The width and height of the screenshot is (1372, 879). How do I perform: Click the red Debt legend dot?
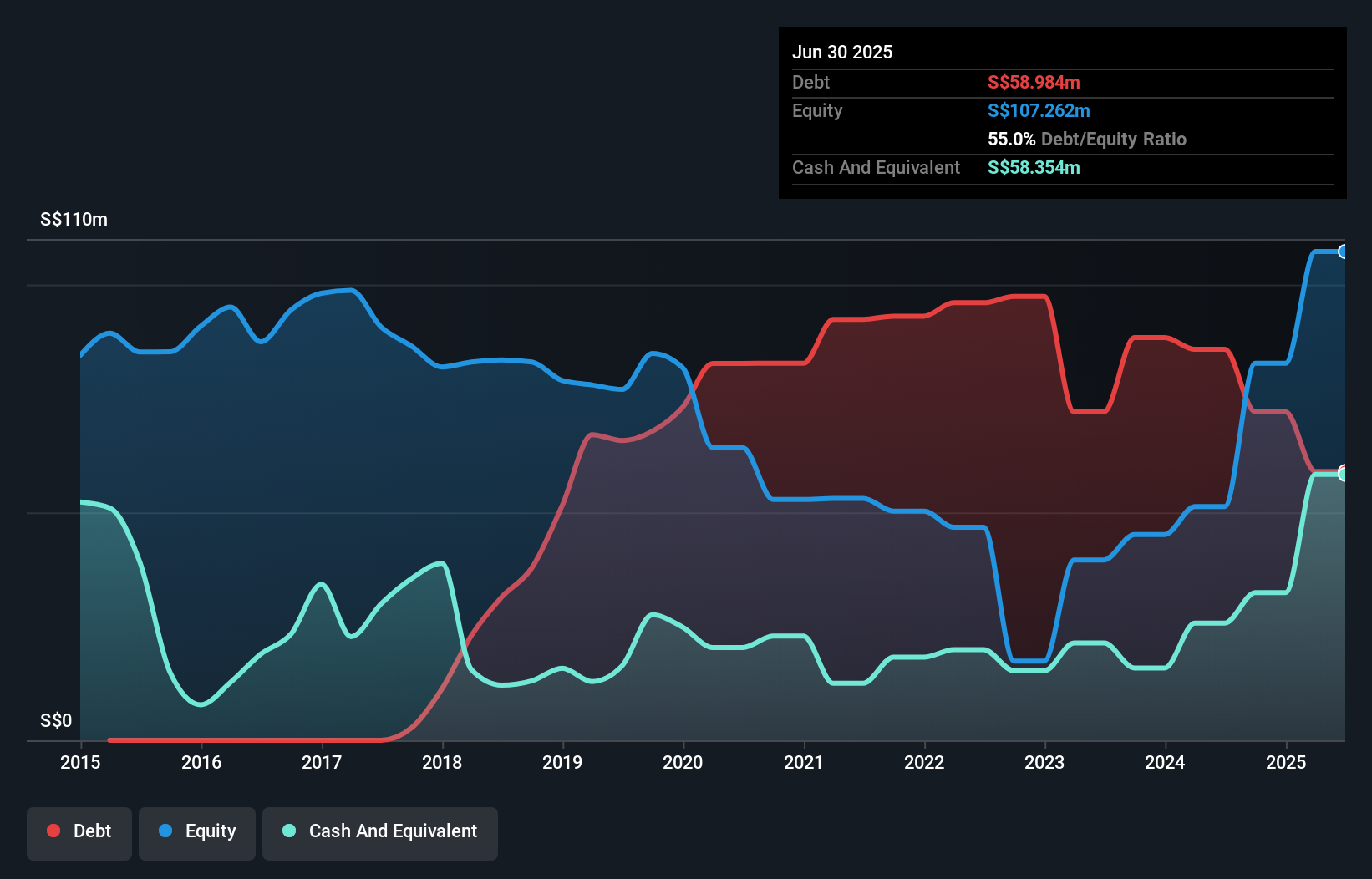coord(53,831)
